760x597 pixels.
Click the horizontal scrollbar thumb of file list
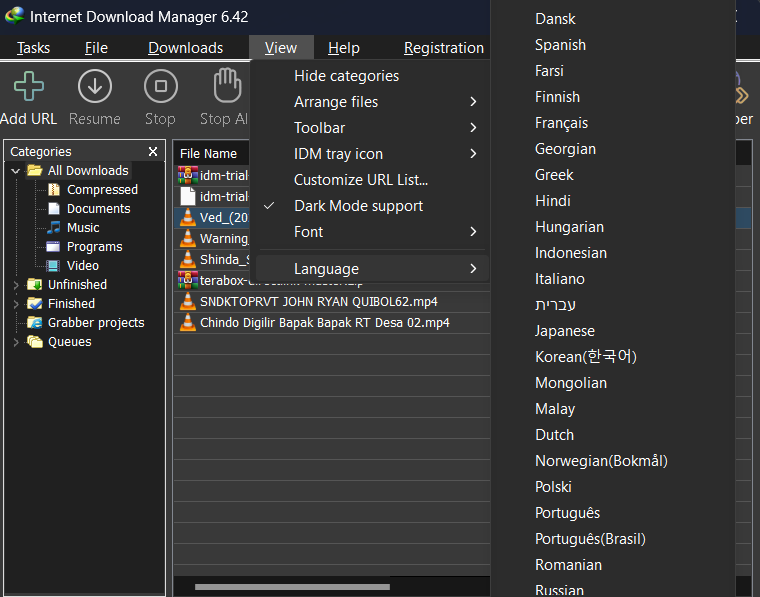tap(292, 587)
